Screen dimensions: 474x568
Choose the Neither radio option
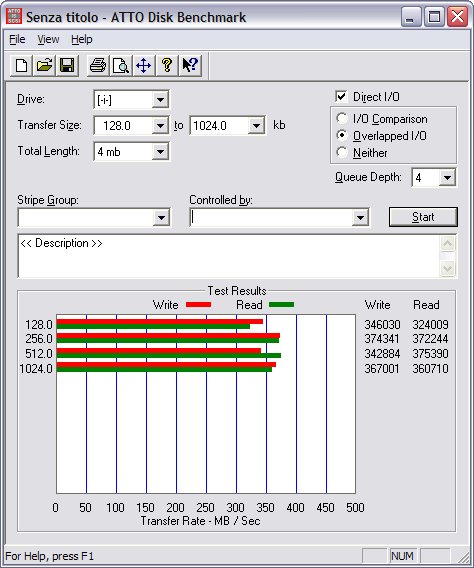[x=341, y=152]
